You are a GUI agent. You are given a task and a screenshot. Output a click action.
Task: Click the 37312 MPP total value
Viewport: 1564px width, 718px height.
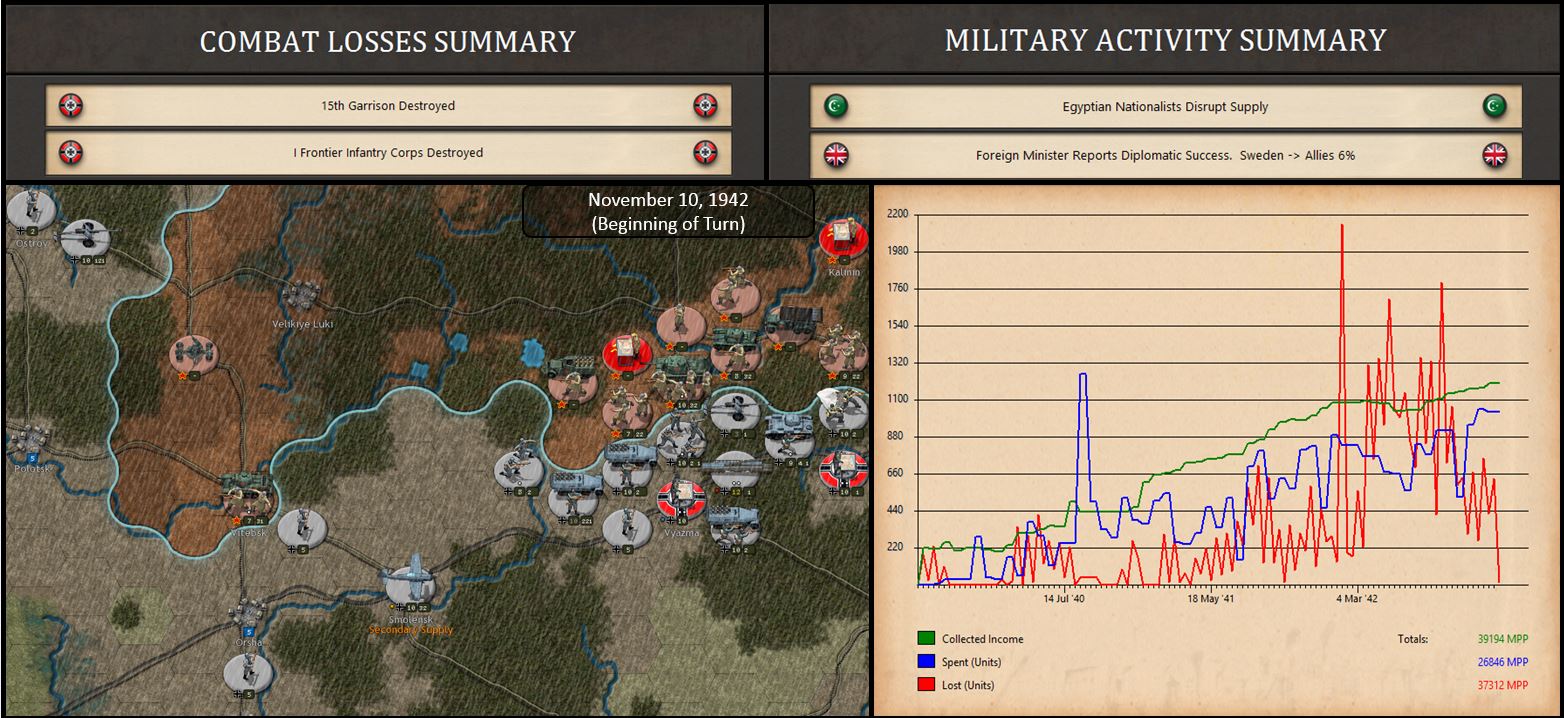1503,685
